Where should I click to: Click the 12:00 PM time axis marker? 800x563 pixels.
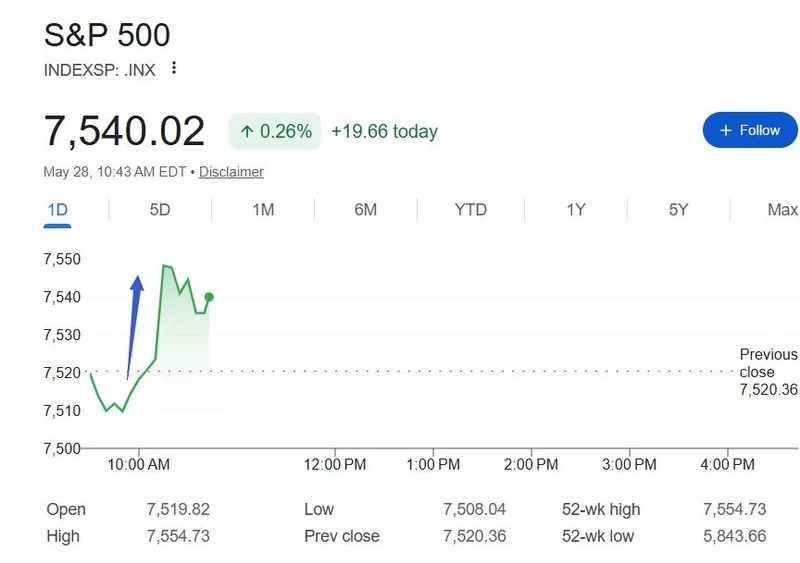coord(335,464)
